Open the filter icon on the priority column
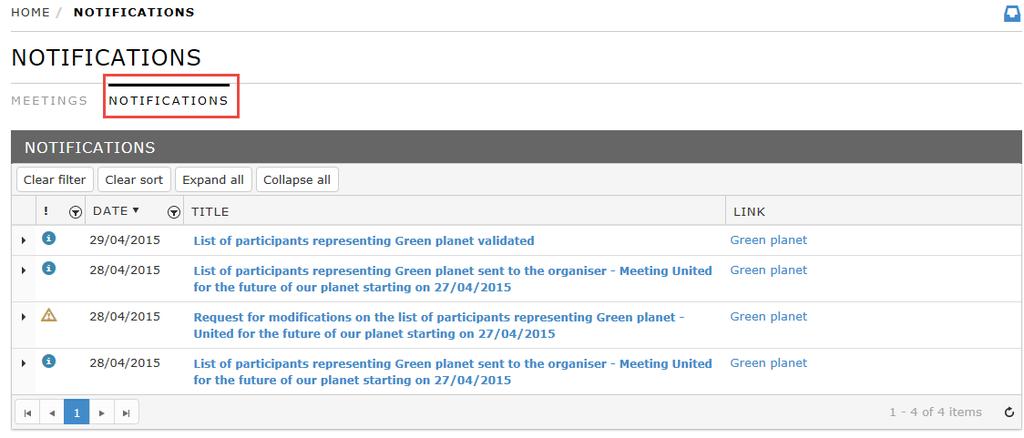Image resolution: width=1024 pixels, height=438 pixels. coord(76,212)
